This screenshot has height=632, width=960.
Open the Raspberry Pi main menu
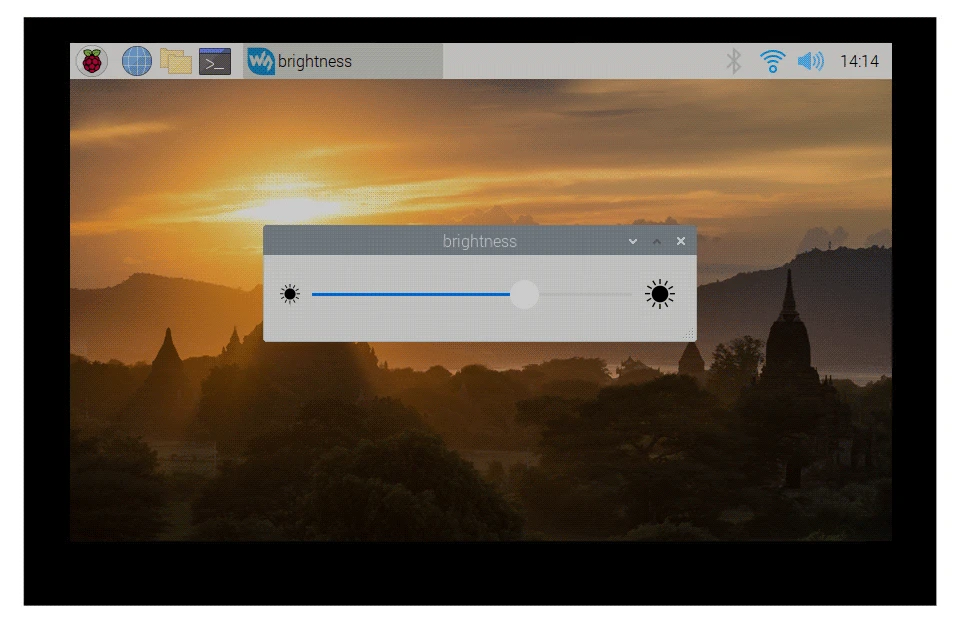tap(92, 61)
